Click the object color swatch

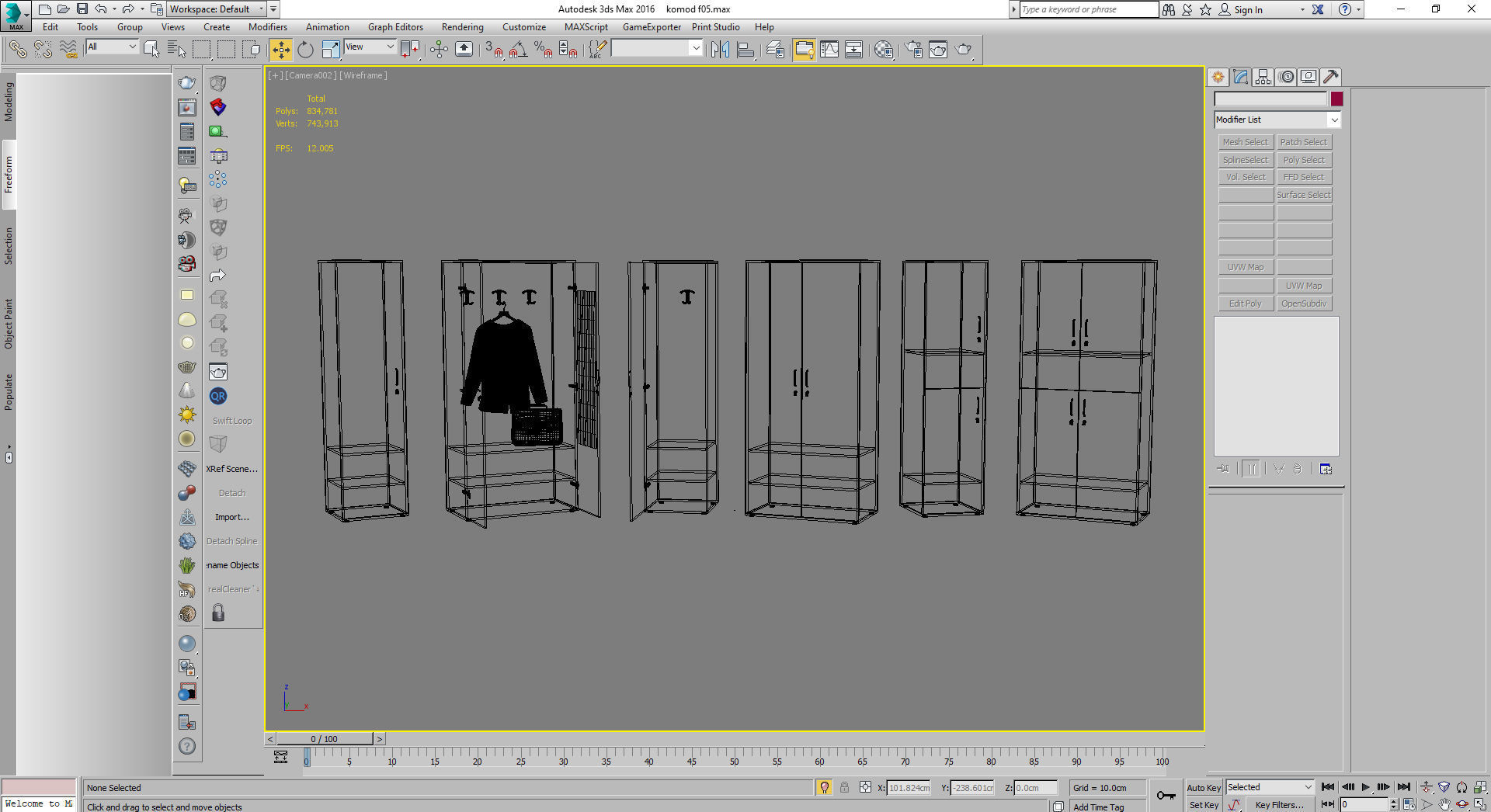1336,99
